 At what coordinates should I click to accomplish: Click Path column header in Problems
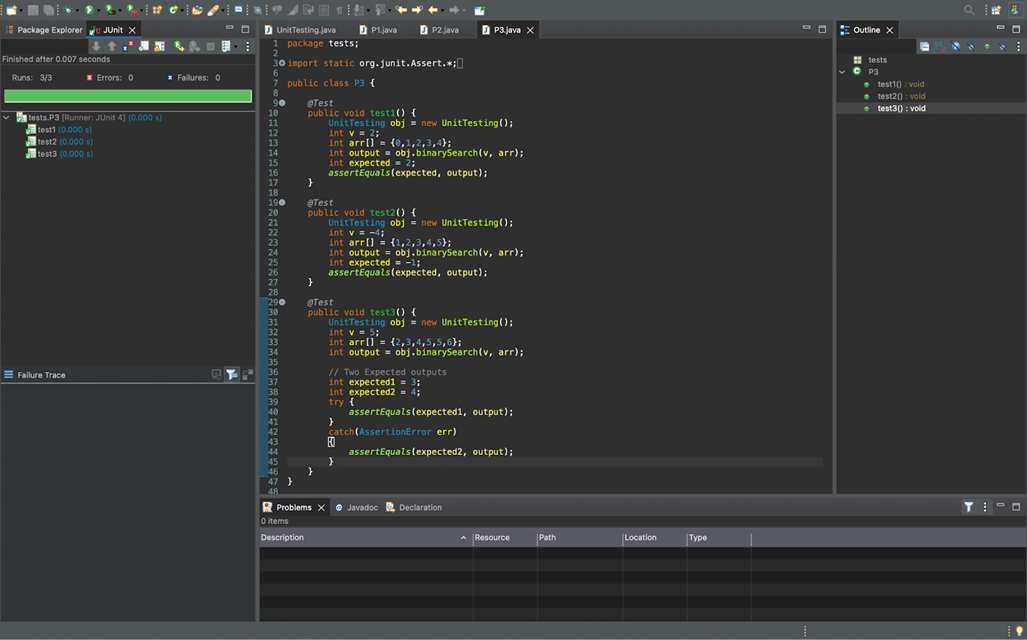point(579,537)
